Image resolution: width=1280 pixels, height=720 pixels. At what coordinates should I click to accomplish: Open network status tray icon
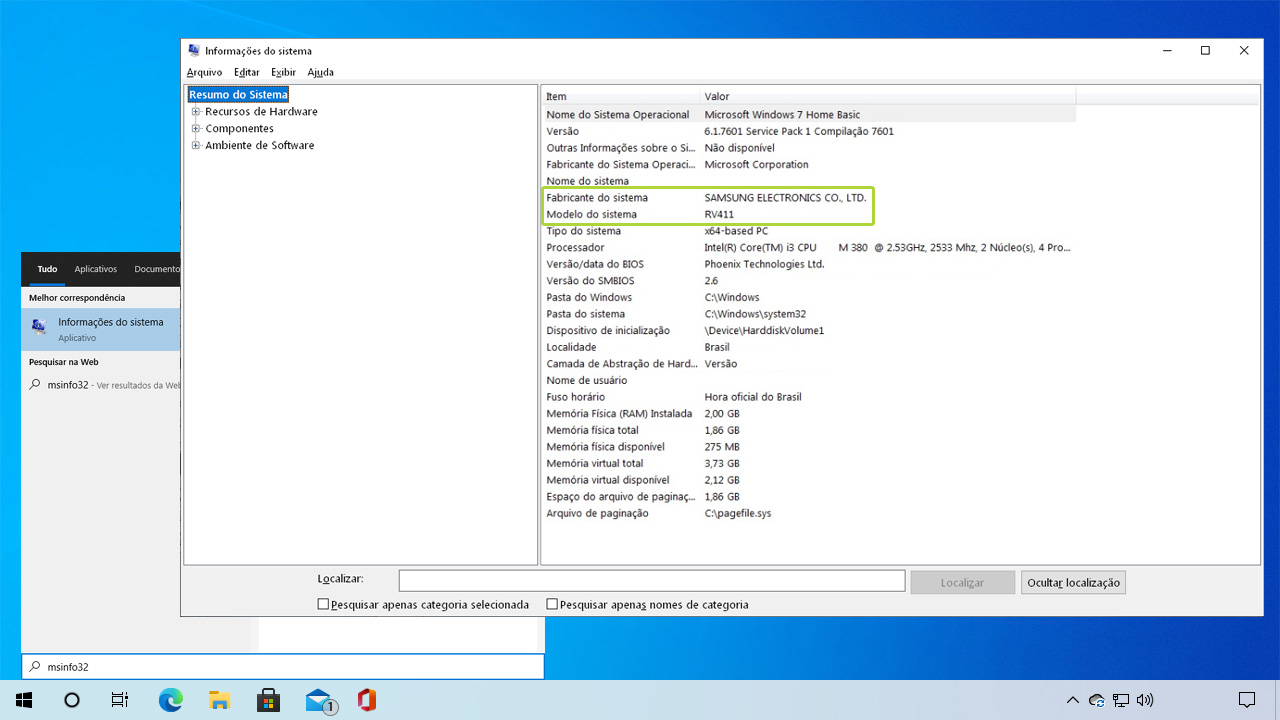(1122, 700)
